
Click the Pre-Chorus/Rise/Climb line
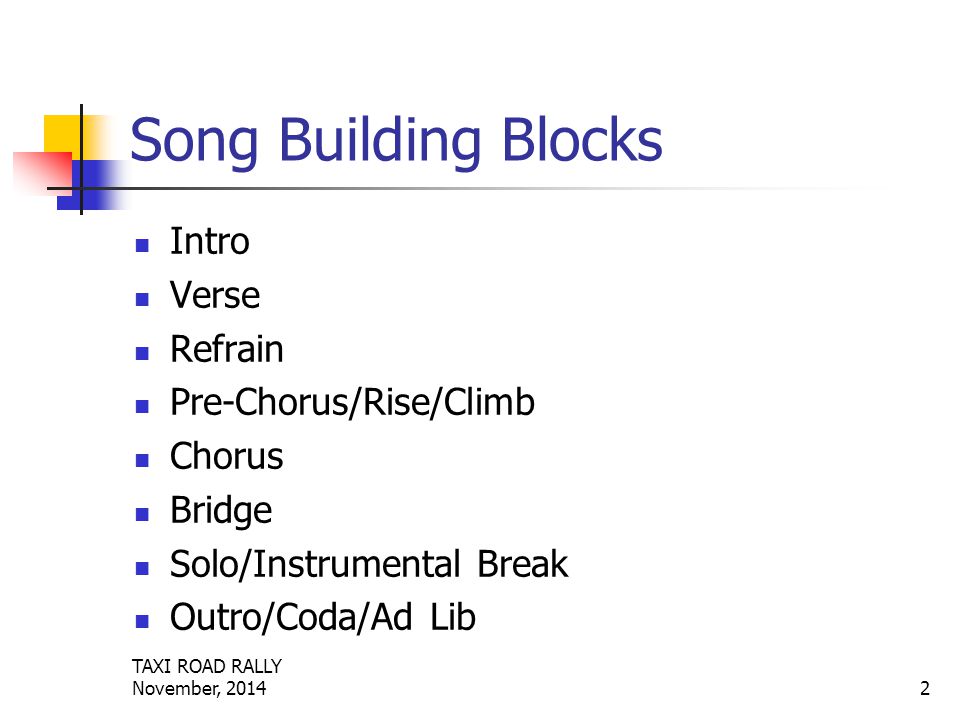[x=352, y=403]
